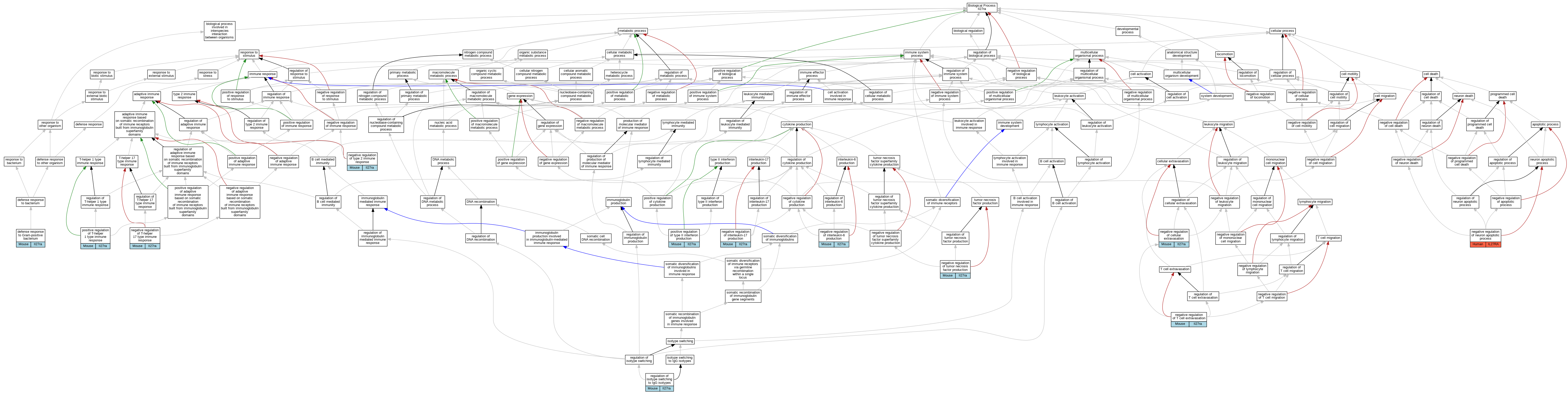The height and width of the screenshot is (394, 1568).
Task: Select the 'leukocyte mediated immunity' node
Action: pos(758,96)
